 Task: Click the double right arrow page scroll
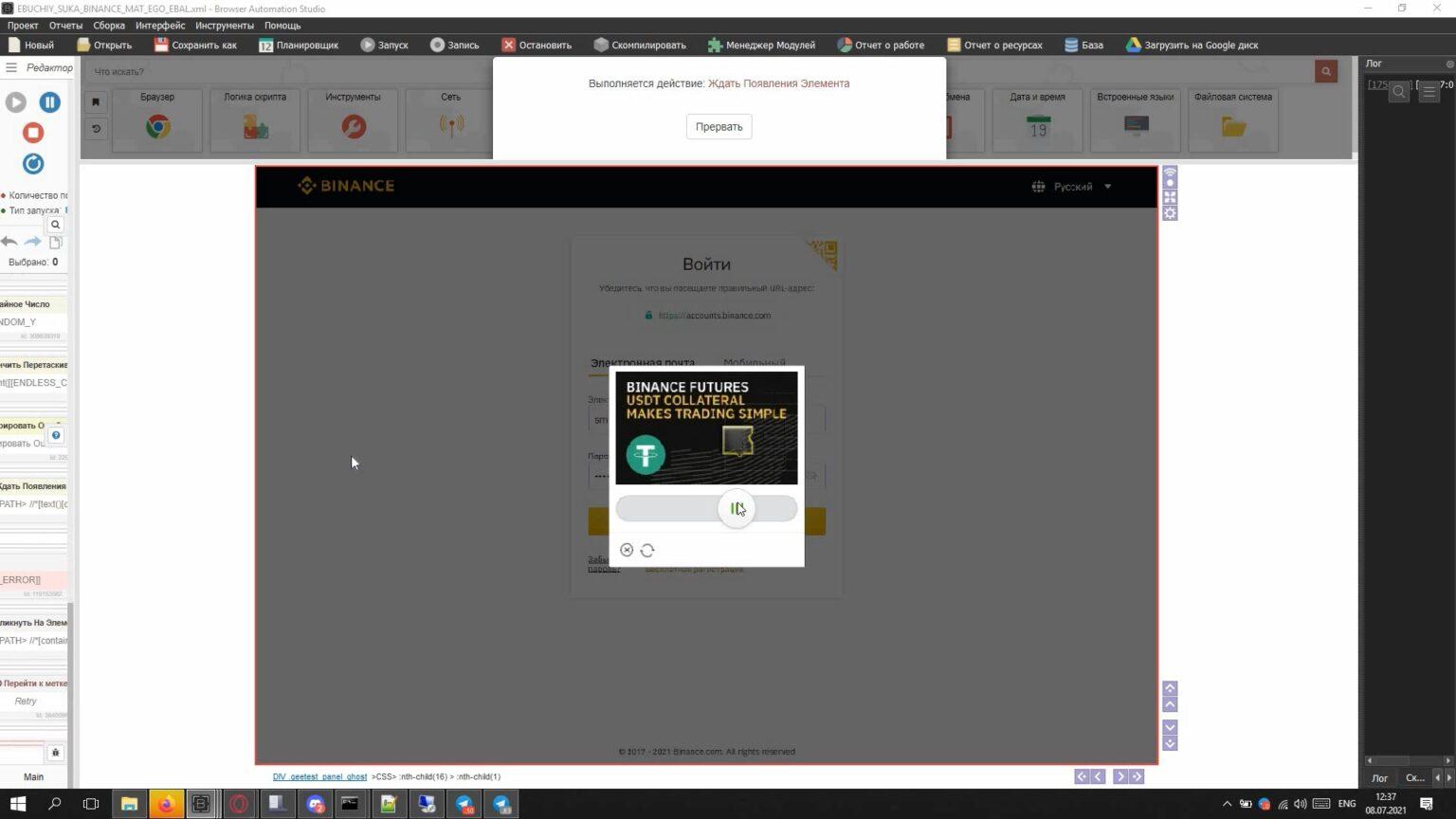[x=1137, y=776]
